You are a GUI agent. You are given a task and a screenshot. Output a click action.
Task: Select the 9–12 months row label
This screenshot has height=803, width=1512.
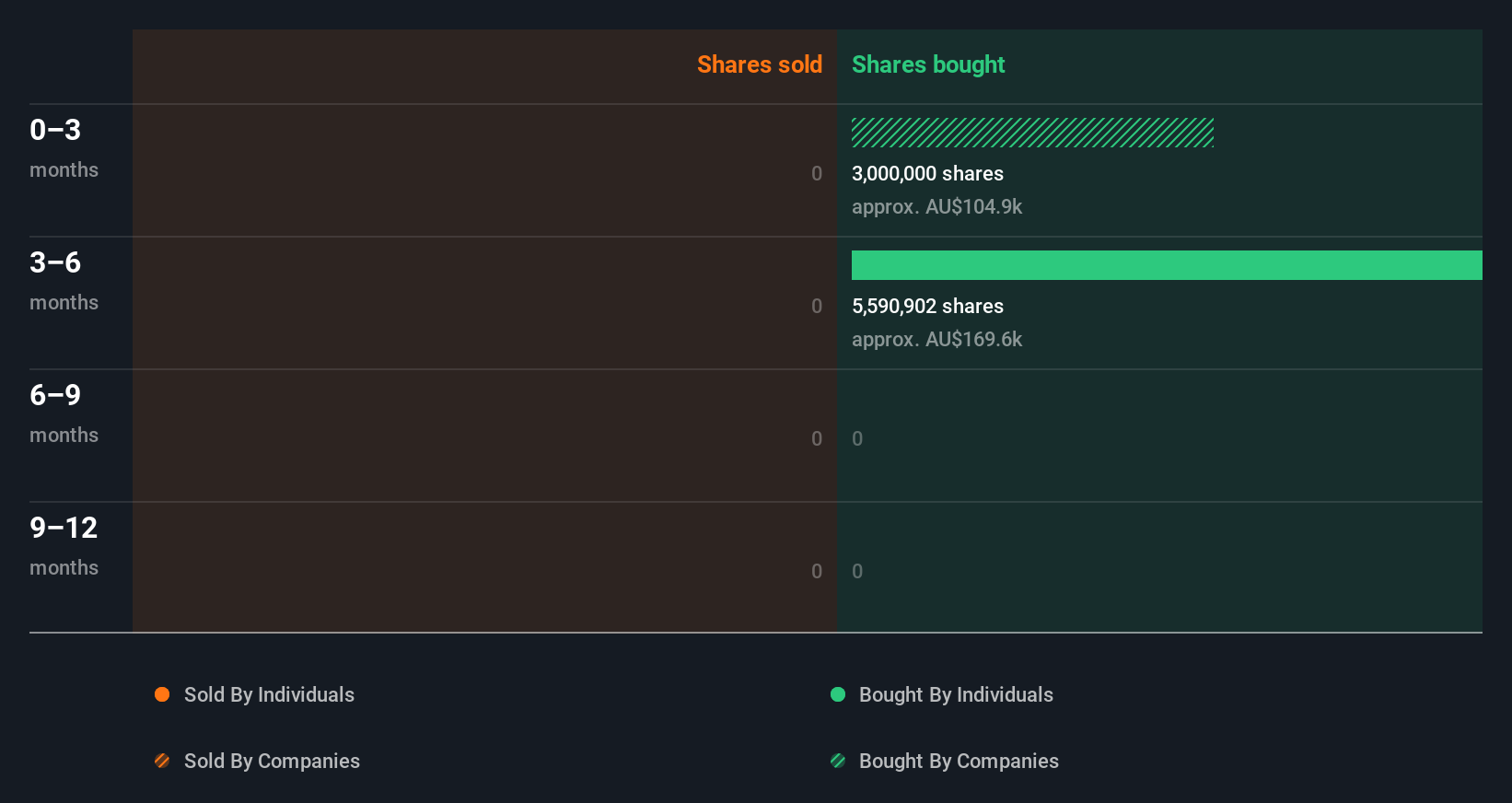pos(64,545)
